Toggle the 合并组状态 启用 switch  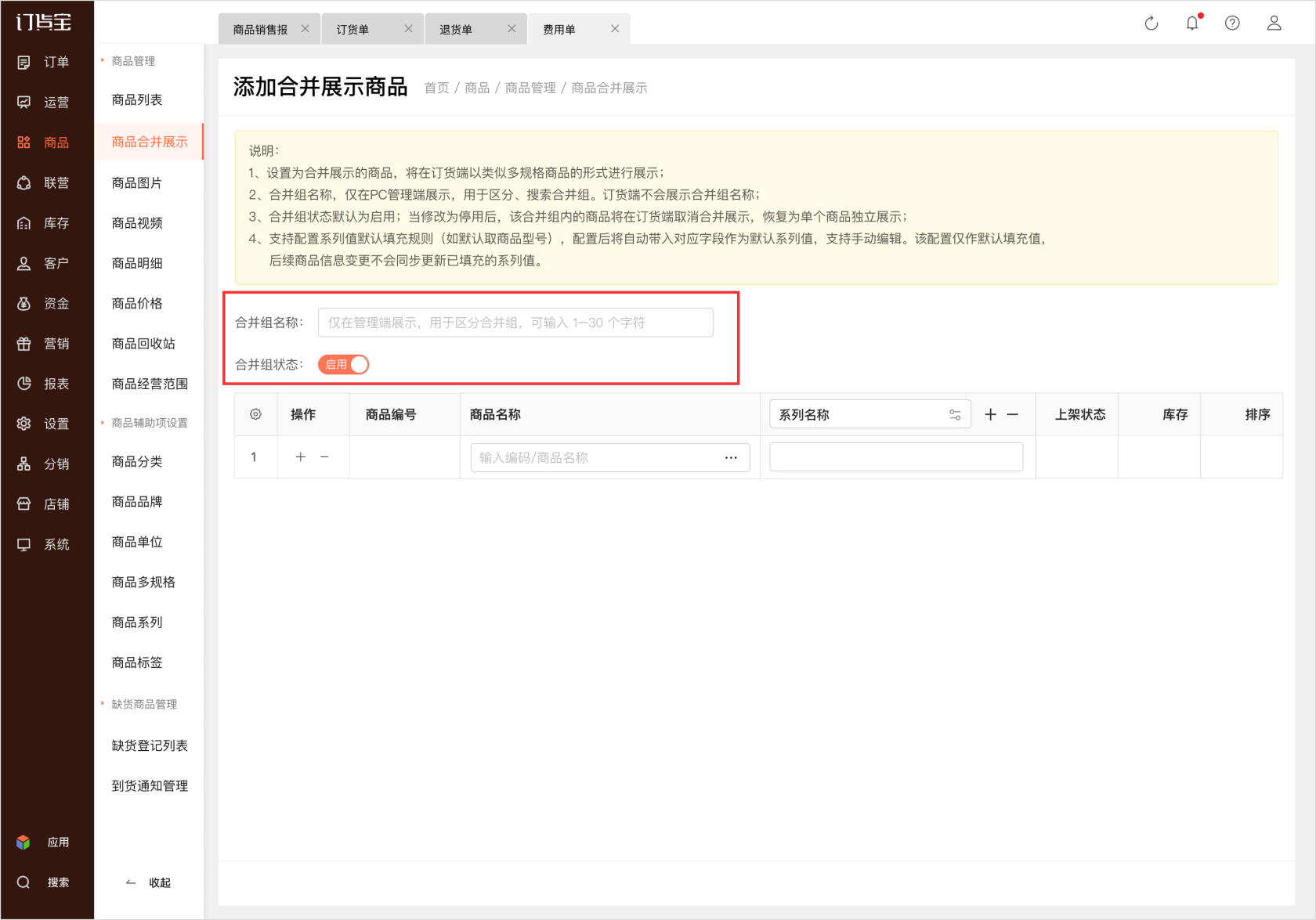point(343,365)
